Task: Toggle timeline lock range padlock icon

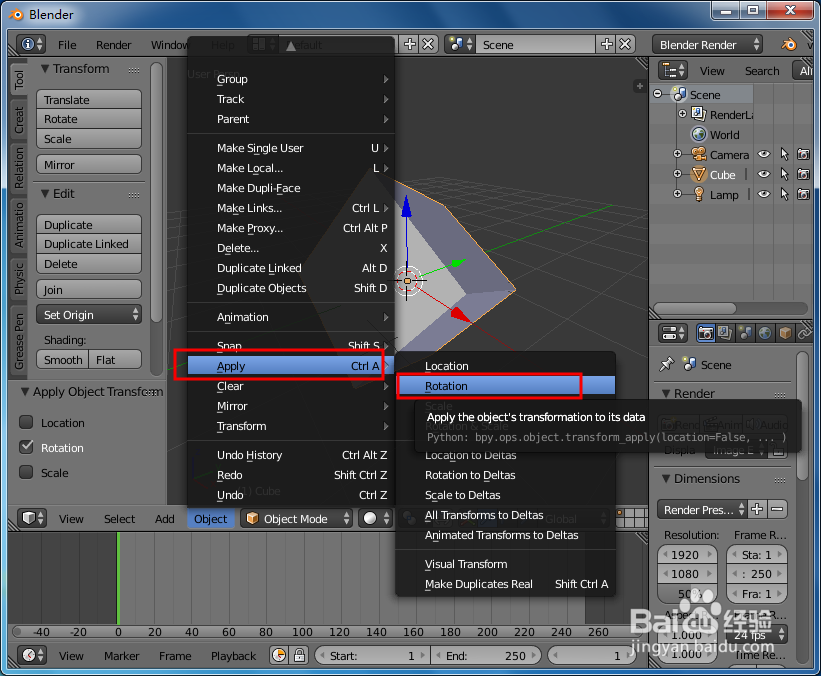Action: [x=299, y=655]
